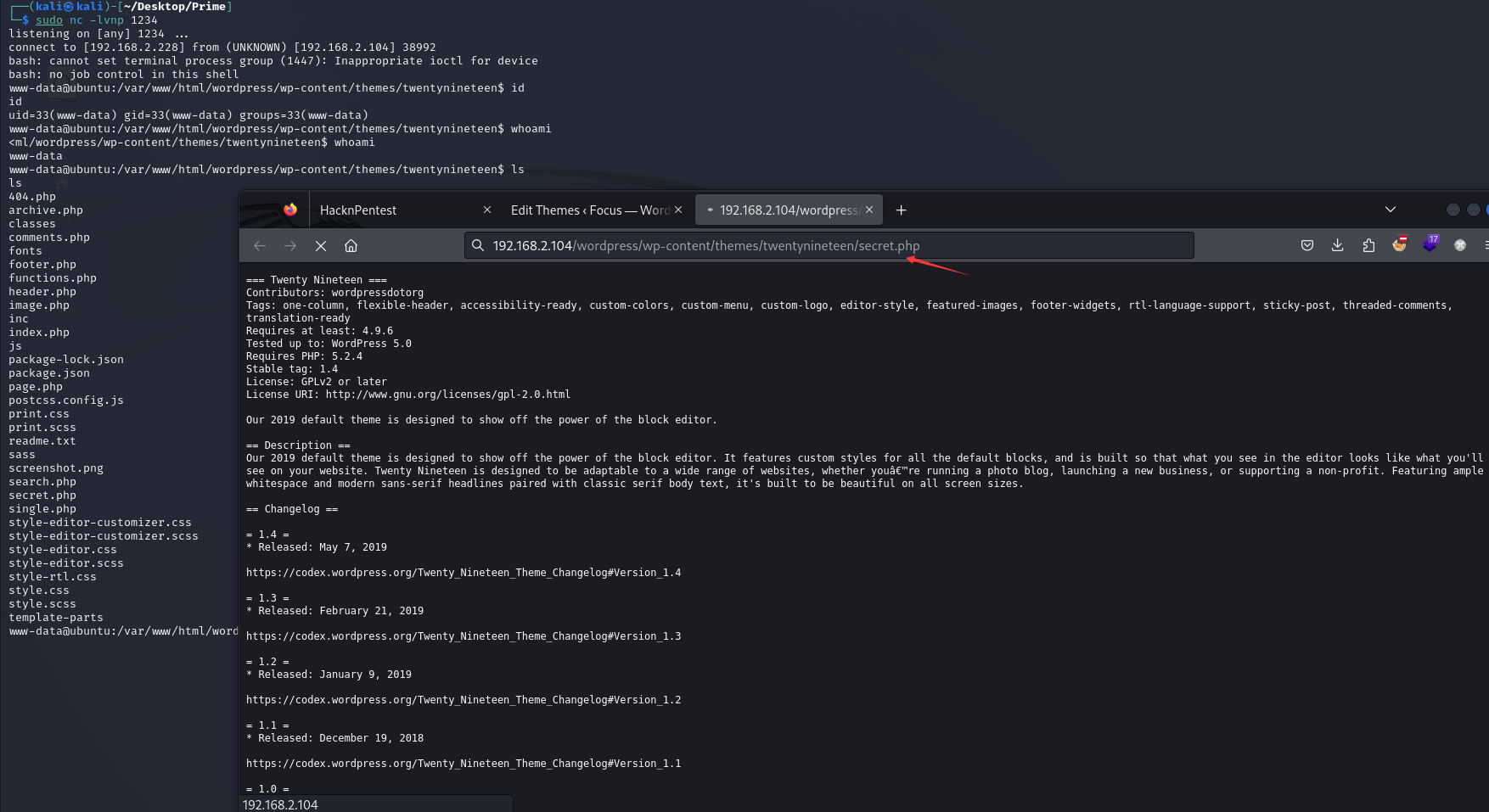Go forward to next page

(290, 245)
